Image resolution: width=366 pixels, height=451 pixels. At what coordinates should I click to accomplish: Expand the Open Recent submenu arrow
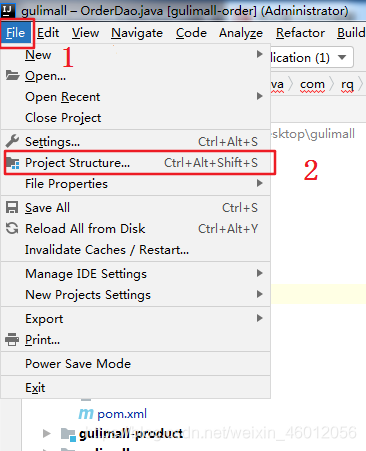coord(259,96)
